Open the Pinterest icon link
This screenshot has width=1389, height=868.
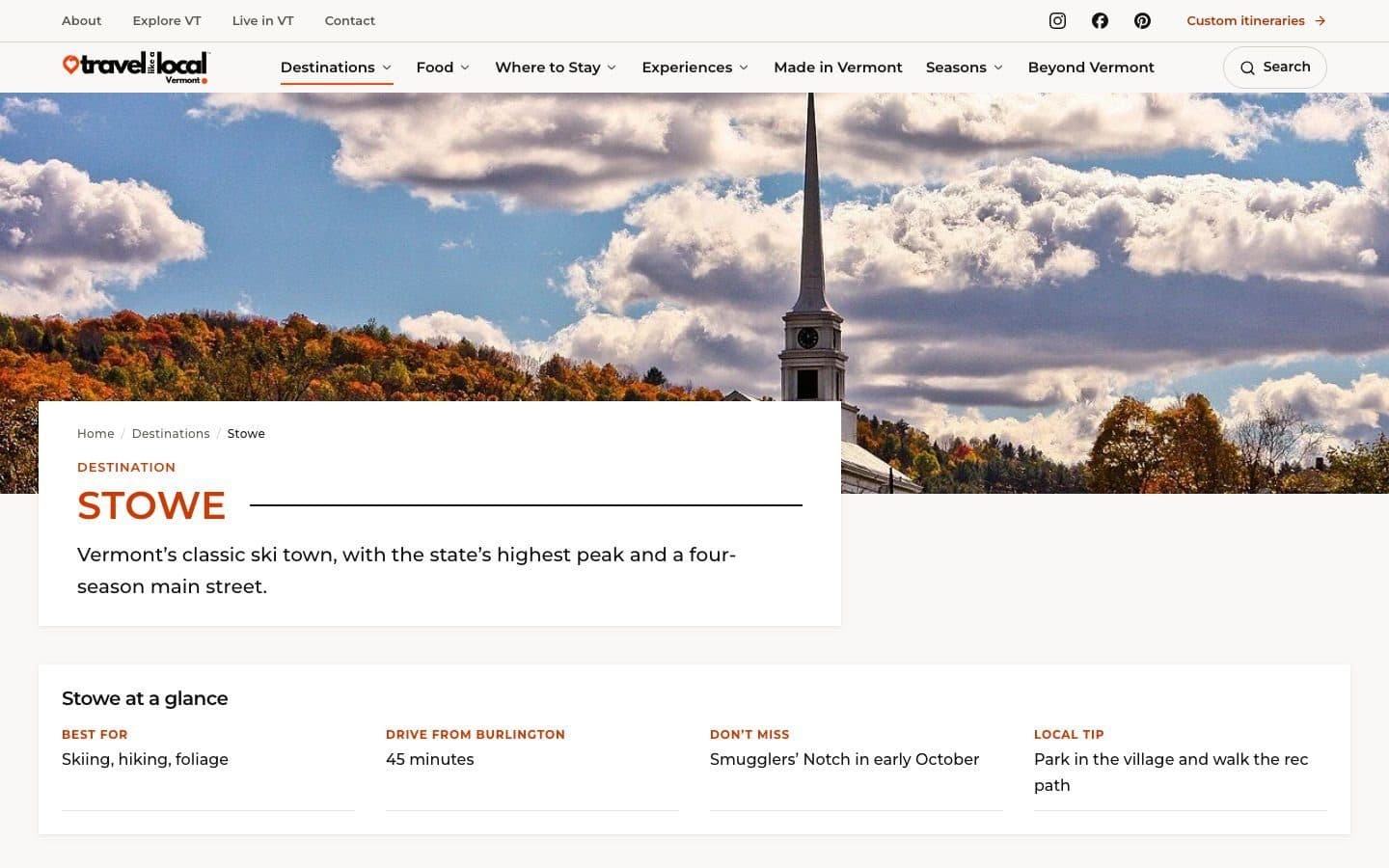coord(1142,20)
